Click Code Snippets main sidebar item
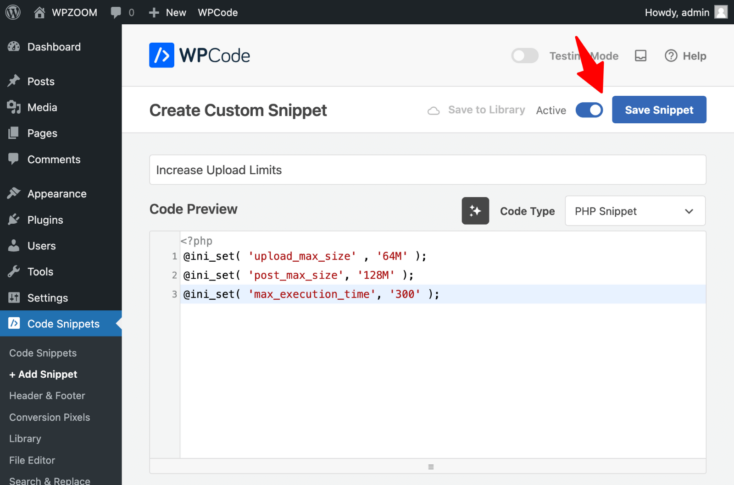This screenshot has height=485, width=734. coord(61,323)
